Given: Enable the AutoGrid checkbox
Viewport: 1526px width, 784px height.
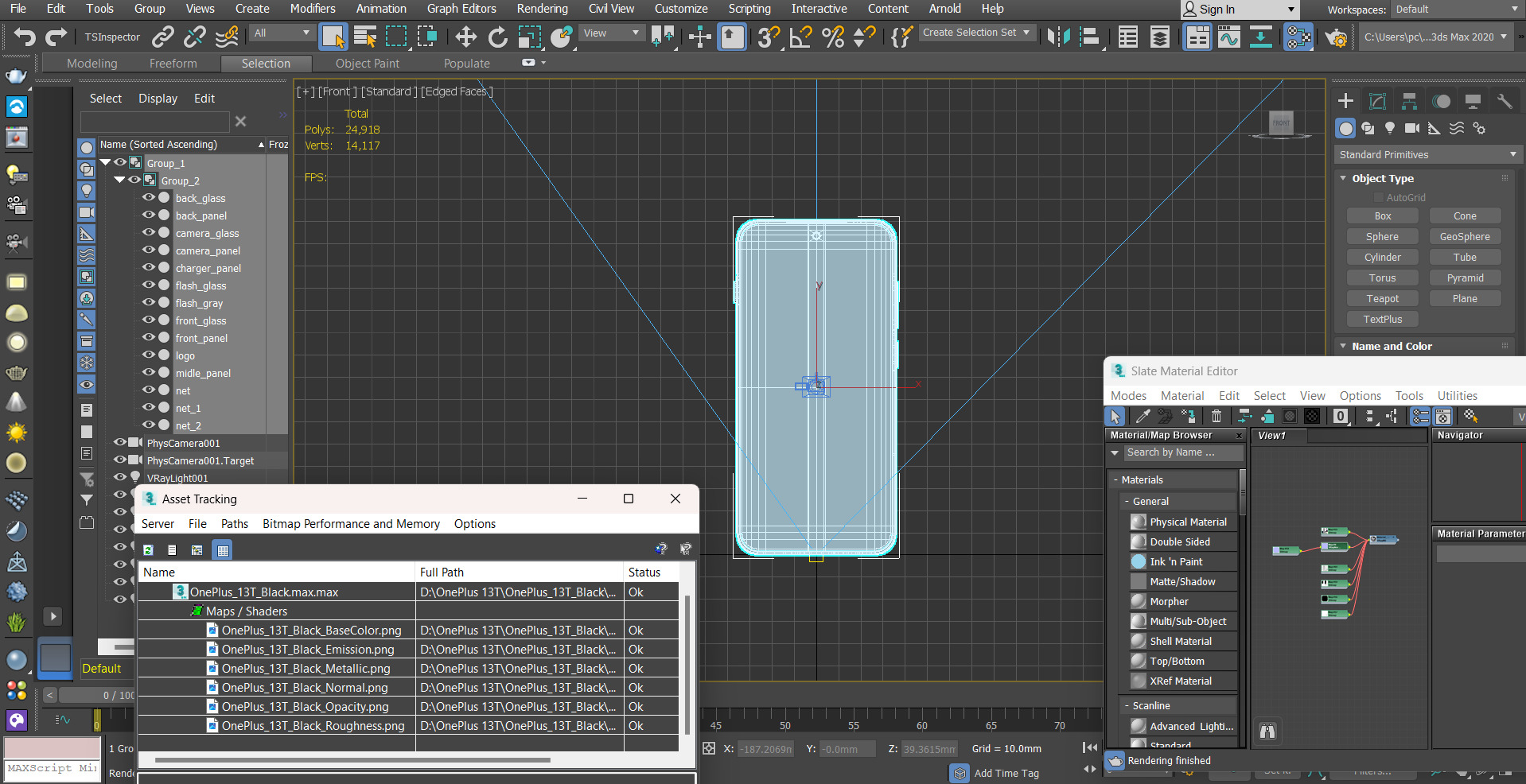Looking at the screenshot, I should click(1379, 197).
